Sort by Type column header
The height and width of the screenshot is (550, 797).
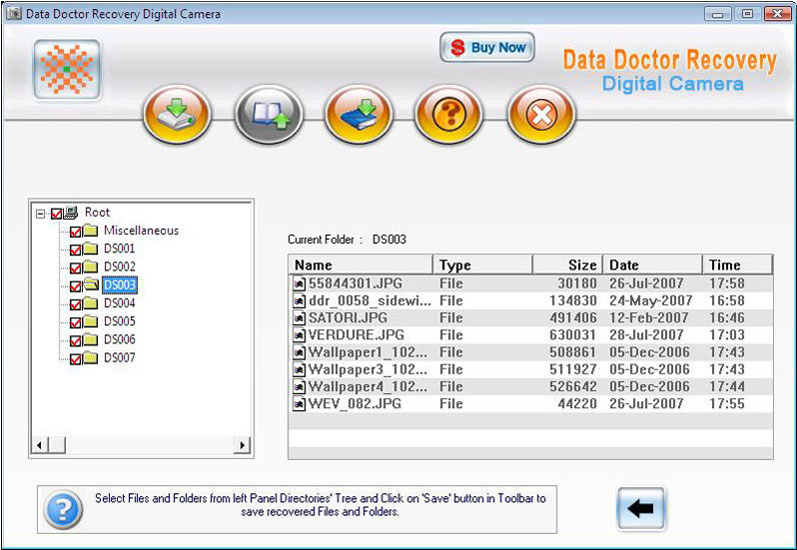click(x=482, y=265)
